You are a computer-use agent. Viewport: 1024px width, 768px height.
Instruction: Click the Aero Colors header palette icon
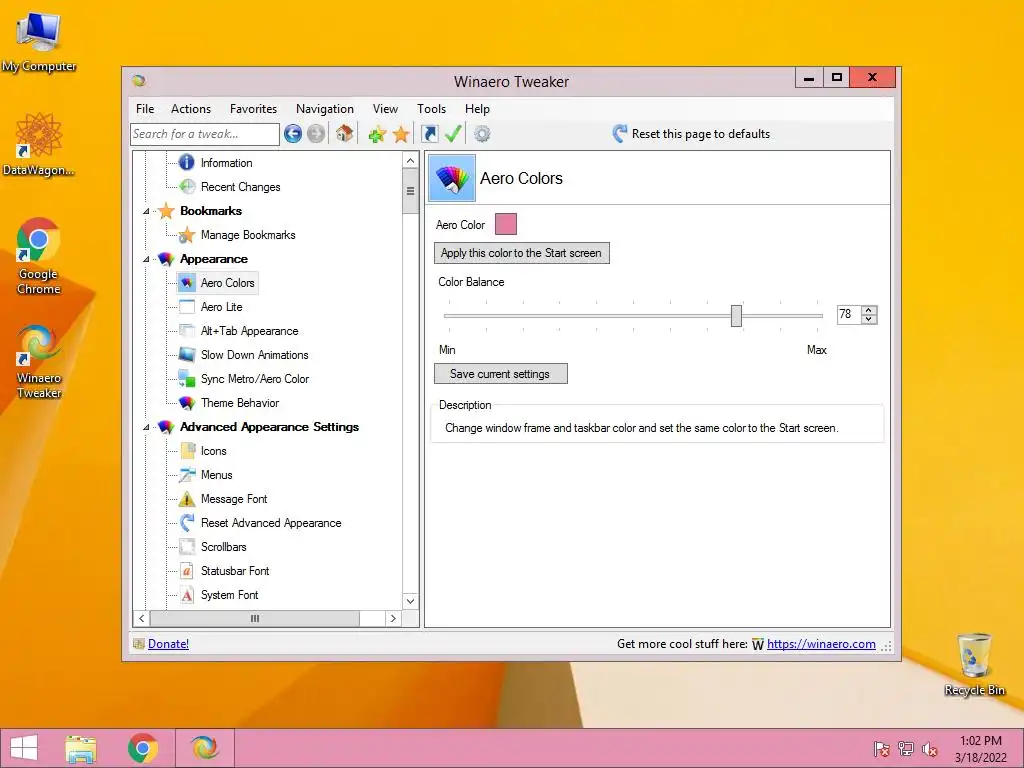click(452, 178)
